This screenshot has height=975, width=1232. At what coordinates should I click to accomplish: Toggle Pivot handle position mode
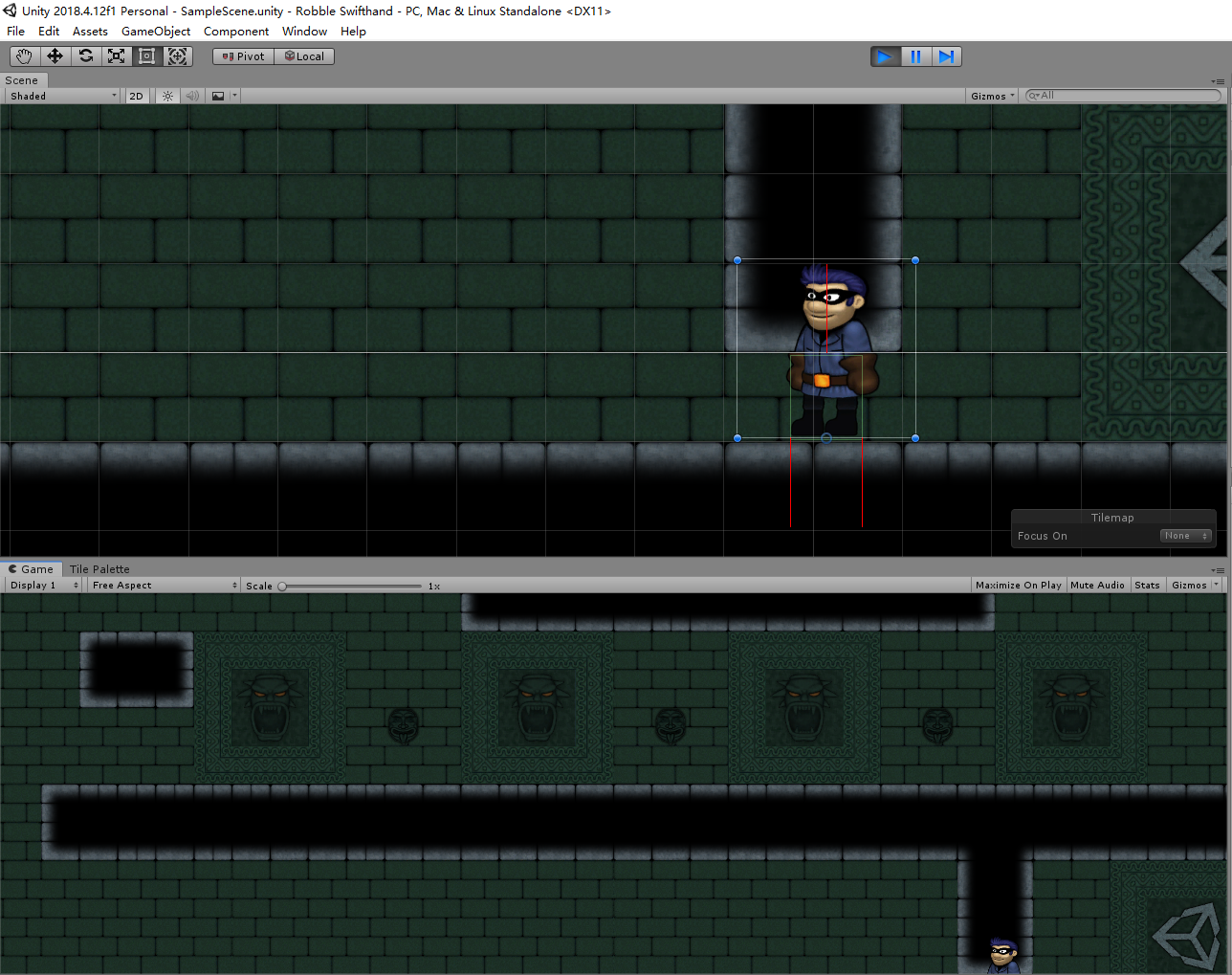coord(243,56)
